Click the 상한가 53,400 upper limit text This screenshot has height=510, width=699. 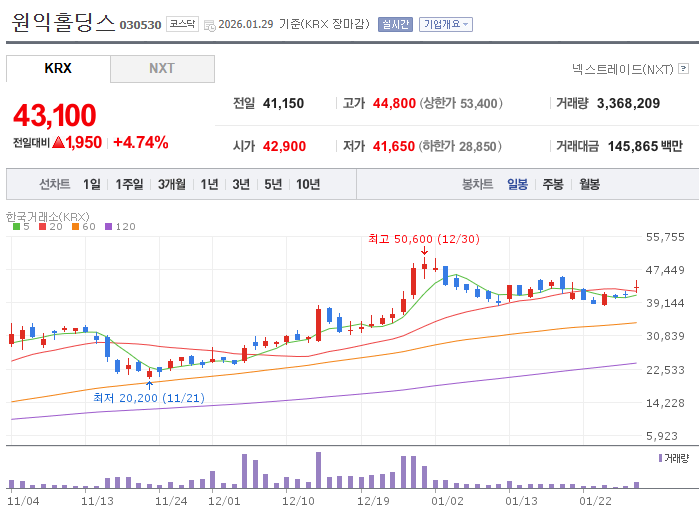click(461, 103)
